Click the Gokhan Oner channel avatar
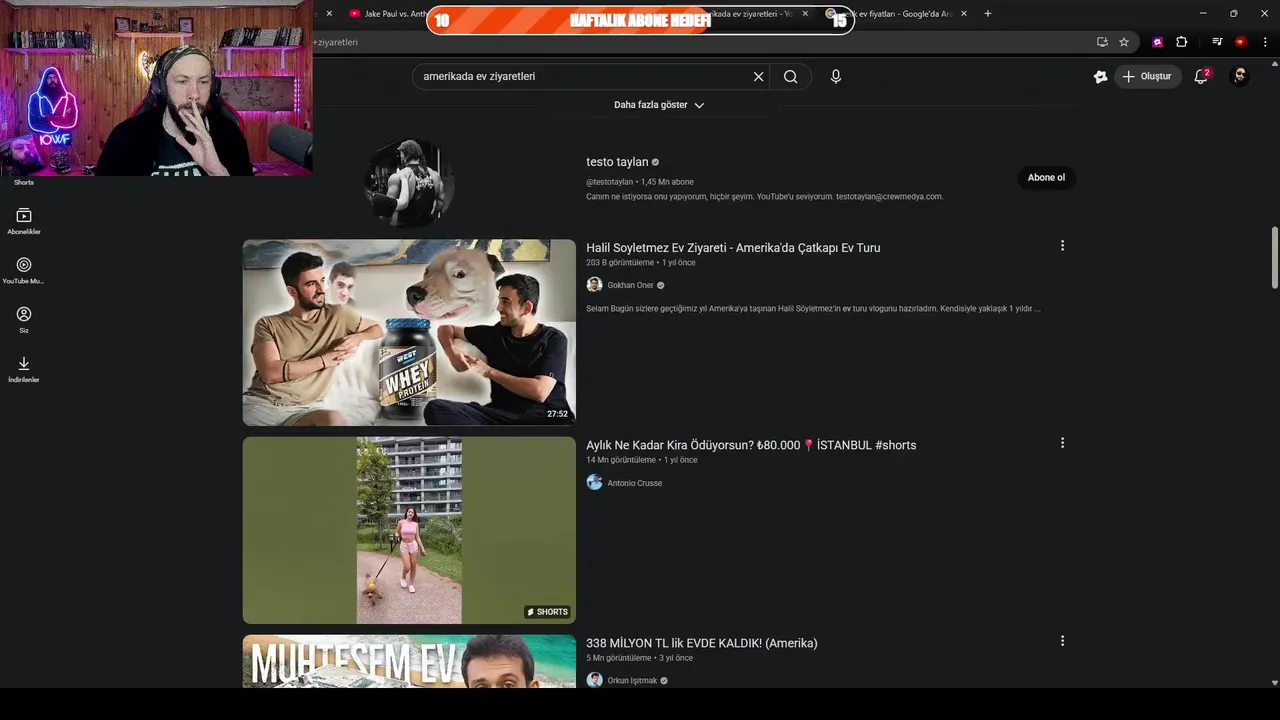 [594, 285]
